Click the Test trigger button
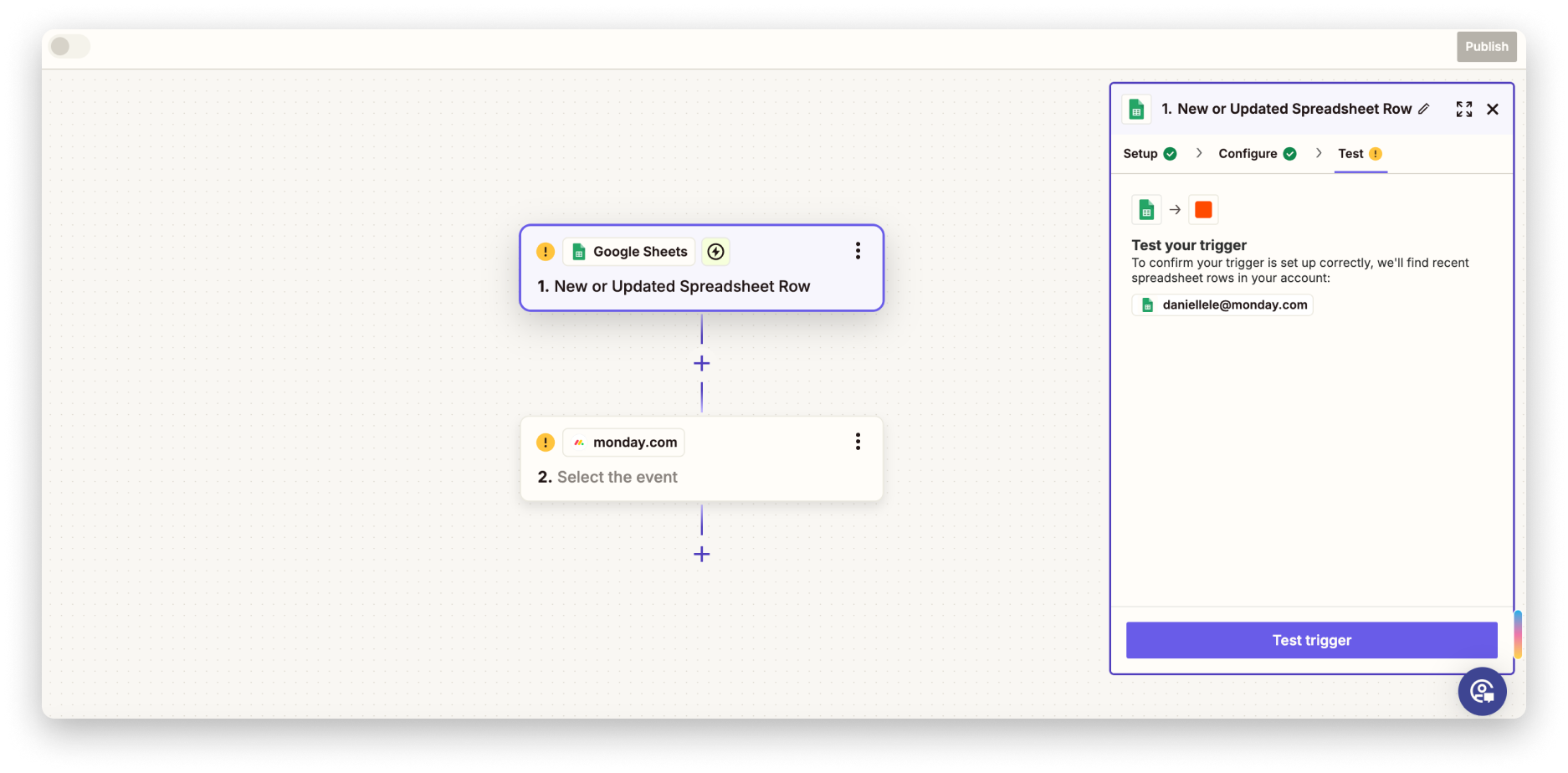The image size is (1568, 773). [x=1311, y=640]
